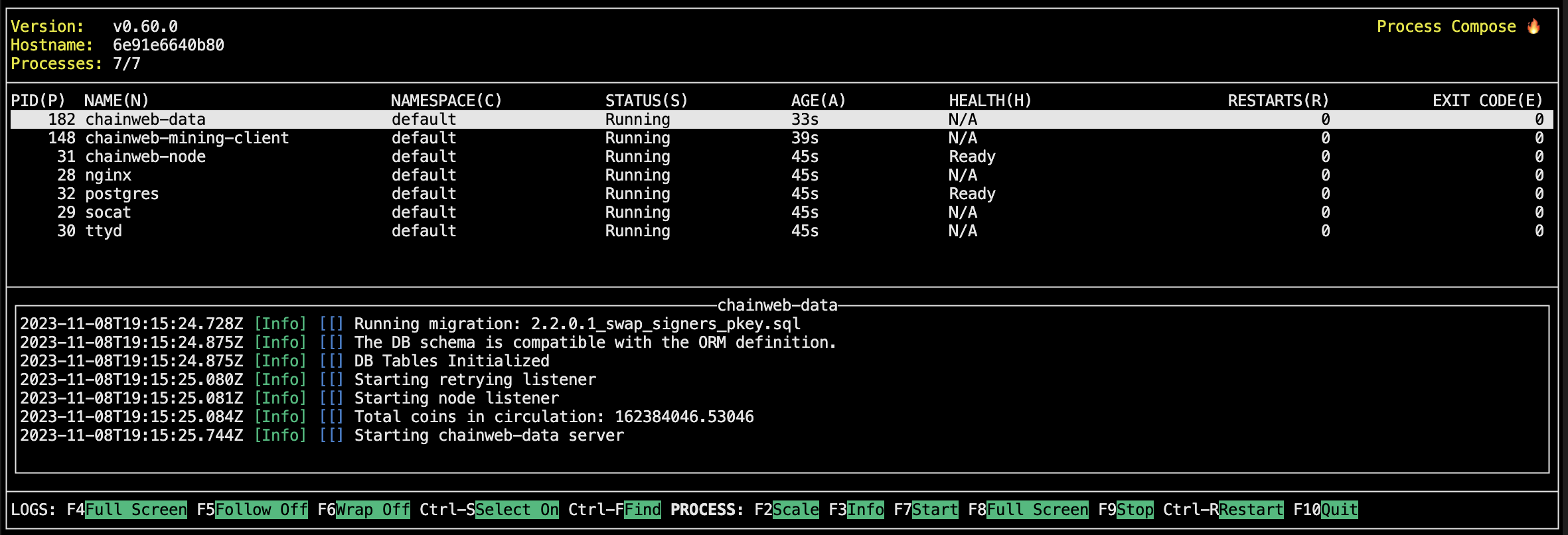The image size is (1568, 535).
Task: Click the Scale process button
Action: [796, 510]
